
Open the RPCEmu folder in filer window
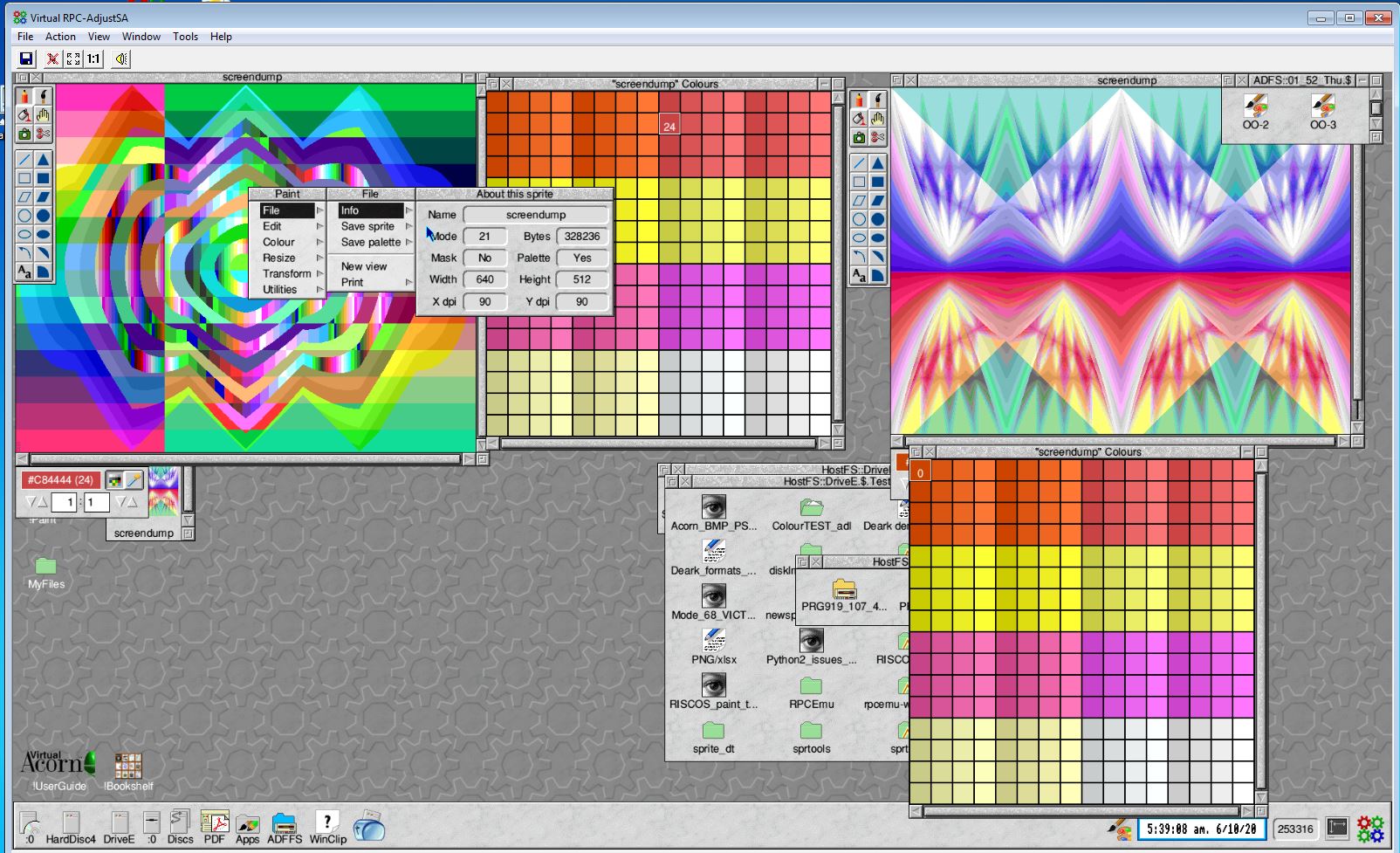pos(811,693)
